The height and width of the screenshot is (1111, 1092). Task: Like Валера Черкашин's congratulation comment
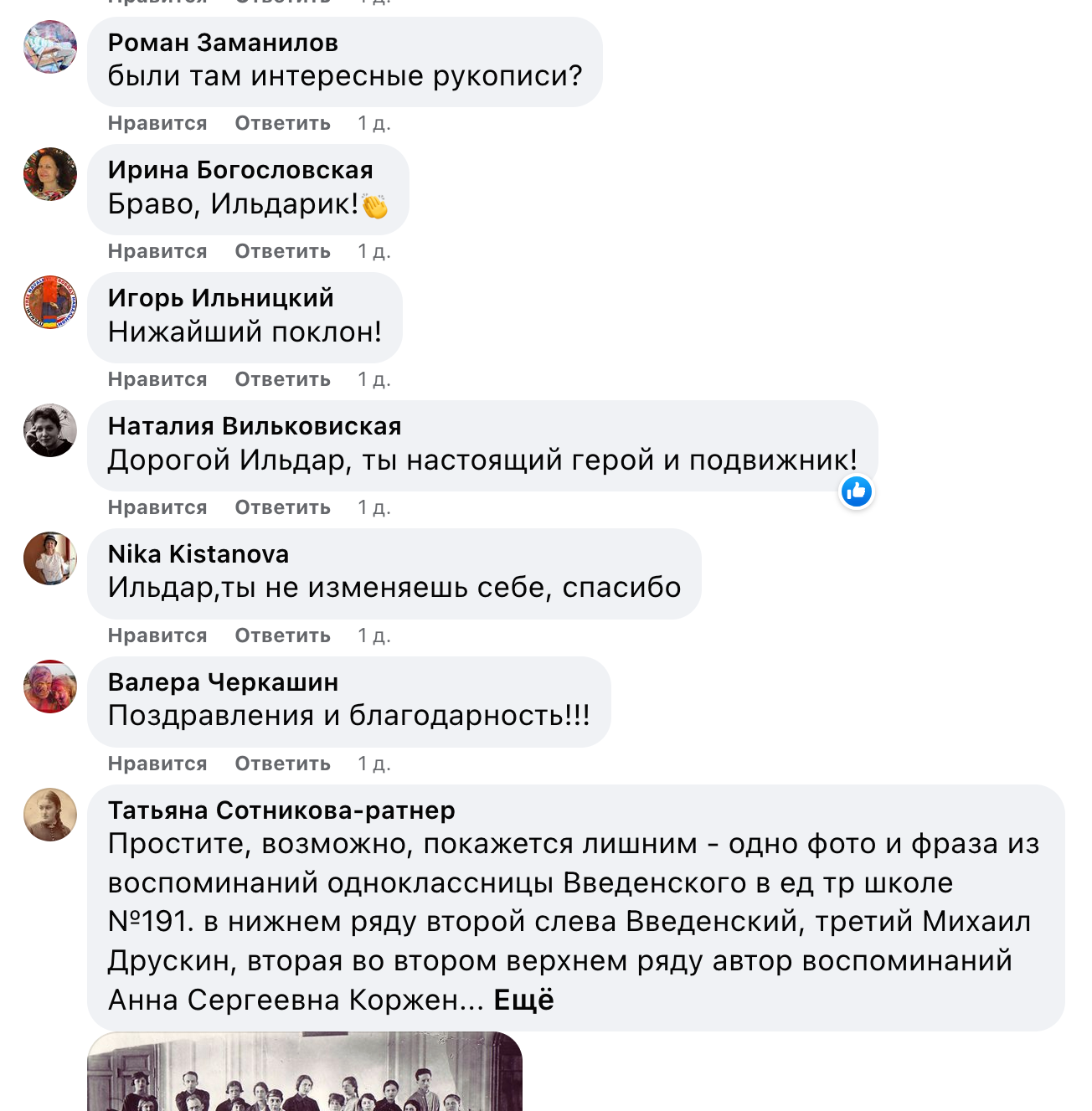click(157, 764)
